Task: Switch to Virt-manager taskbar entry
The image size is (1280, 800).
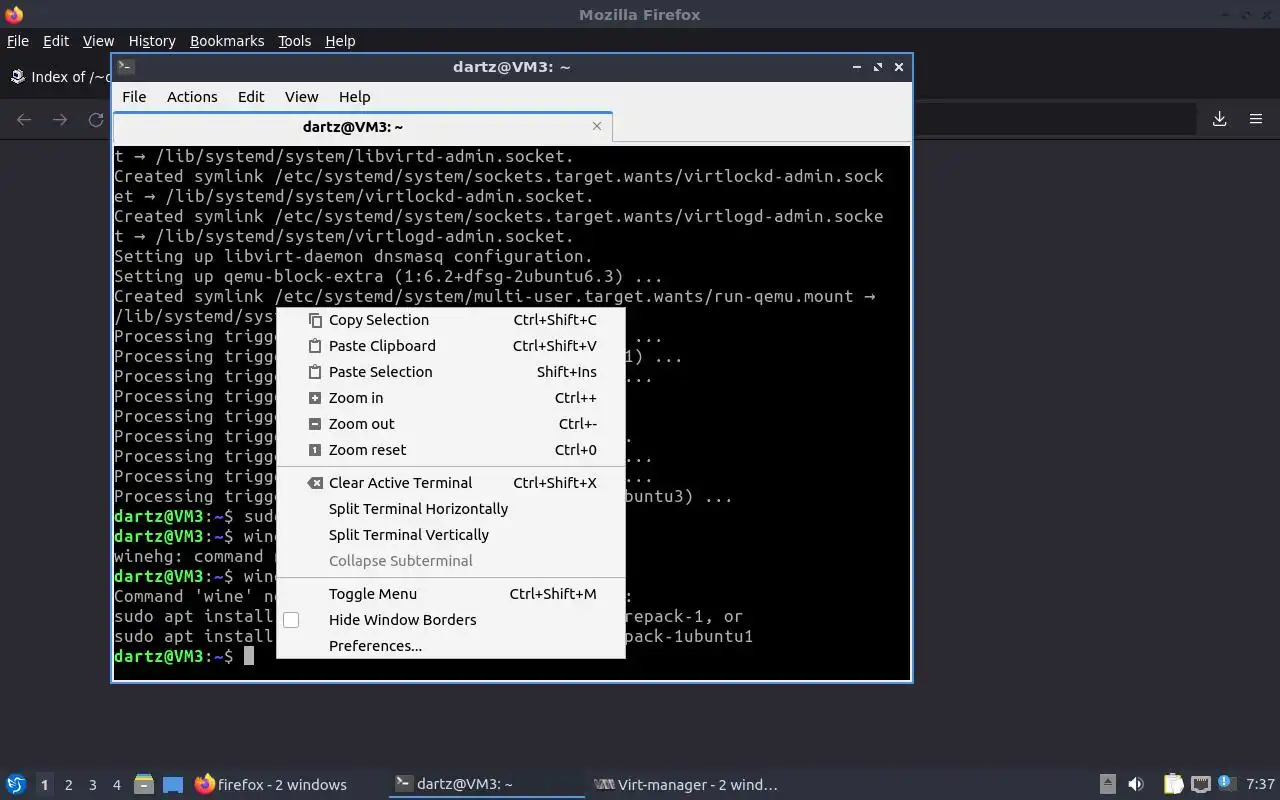Action: (x=685, y=785)
